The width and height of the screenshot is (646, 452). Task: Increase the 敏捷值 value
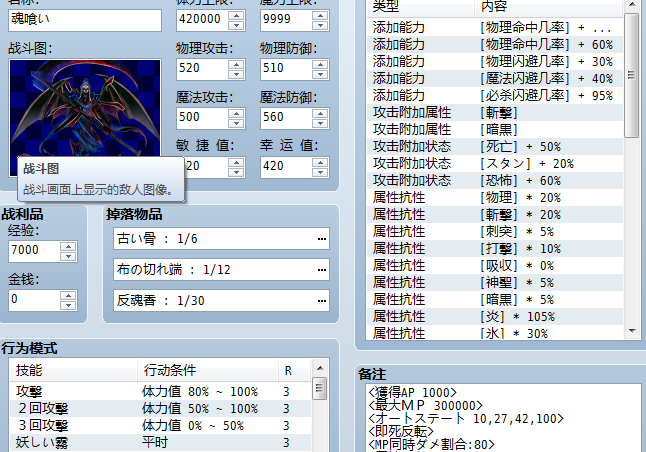point(236,162)
